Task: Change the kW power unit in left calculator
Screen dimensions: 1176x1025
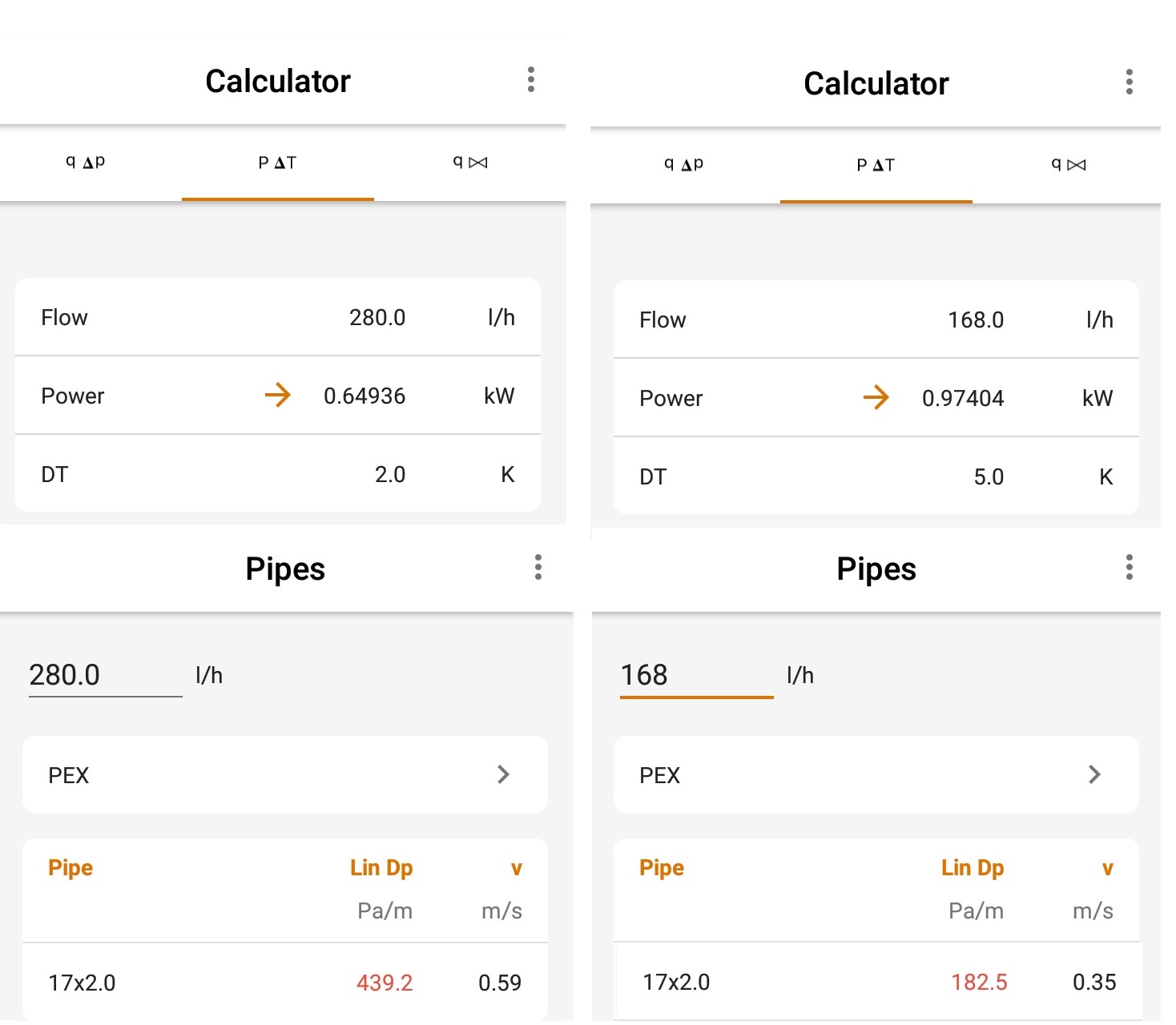Action: pyautogui.click(x=499, y=396)
